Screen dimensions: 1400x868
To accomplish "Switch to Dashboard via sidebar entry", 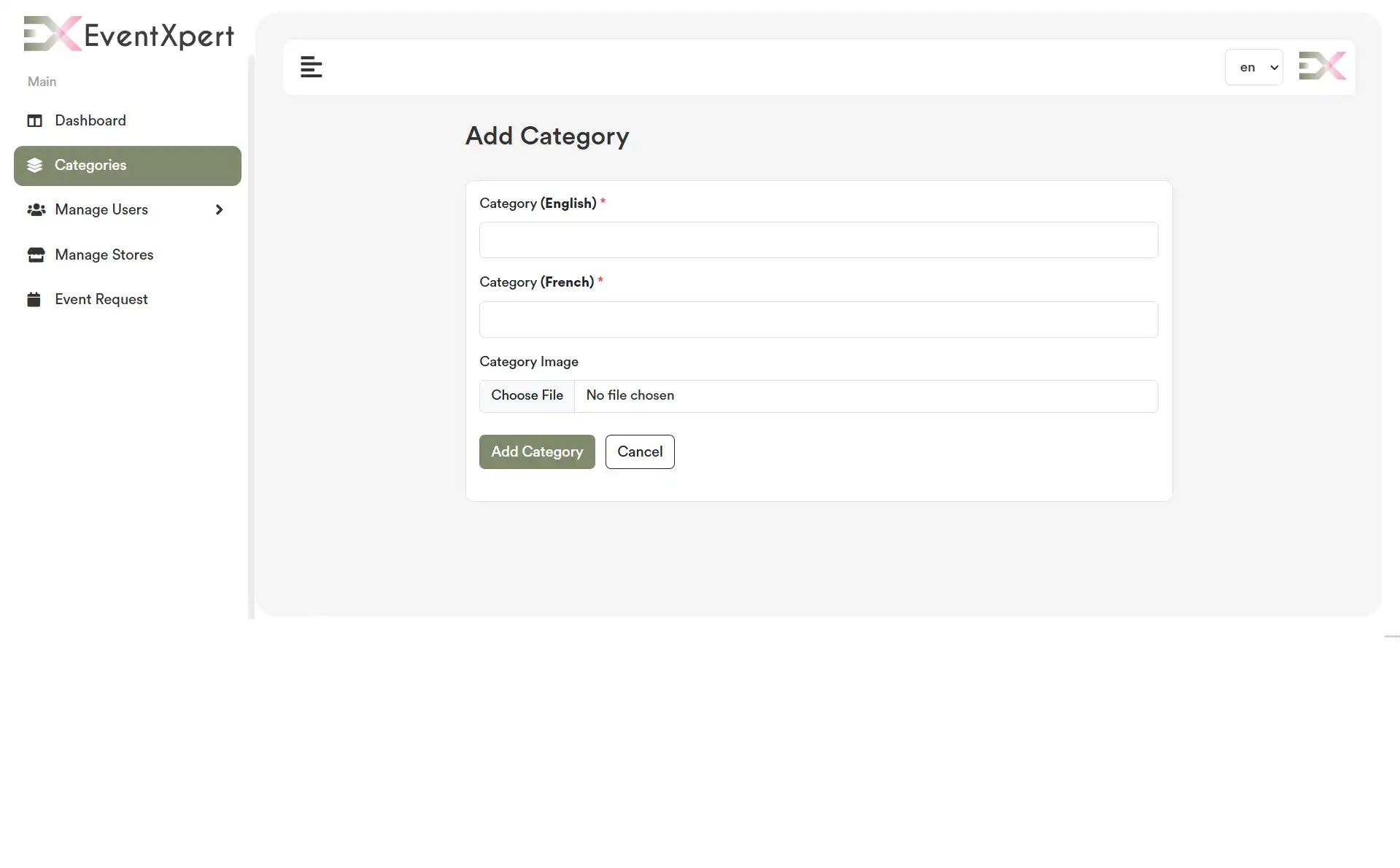I will pos(90,120).
